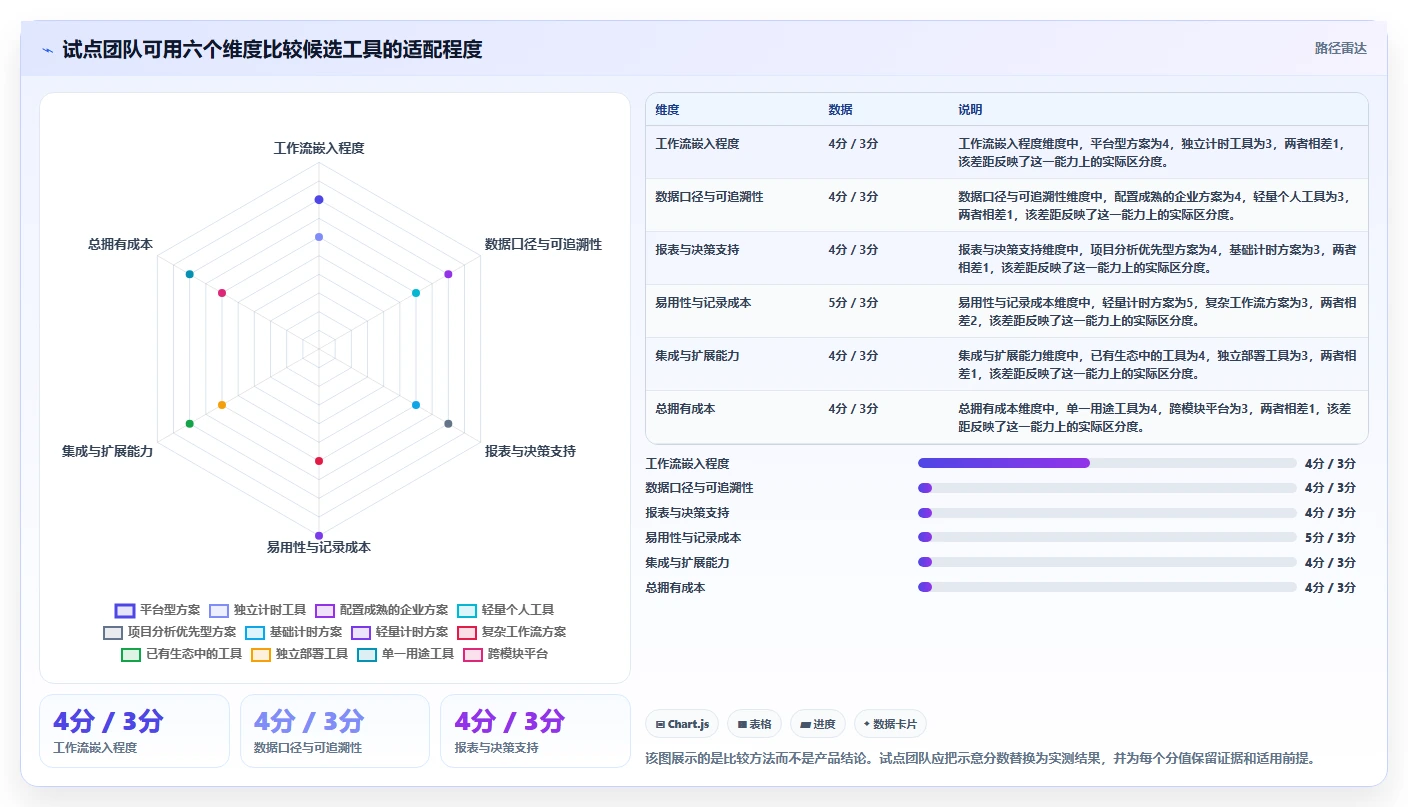Click the 总拥有成本 progress bar
Viewport: 1408px width, 807px height.
1107,587
